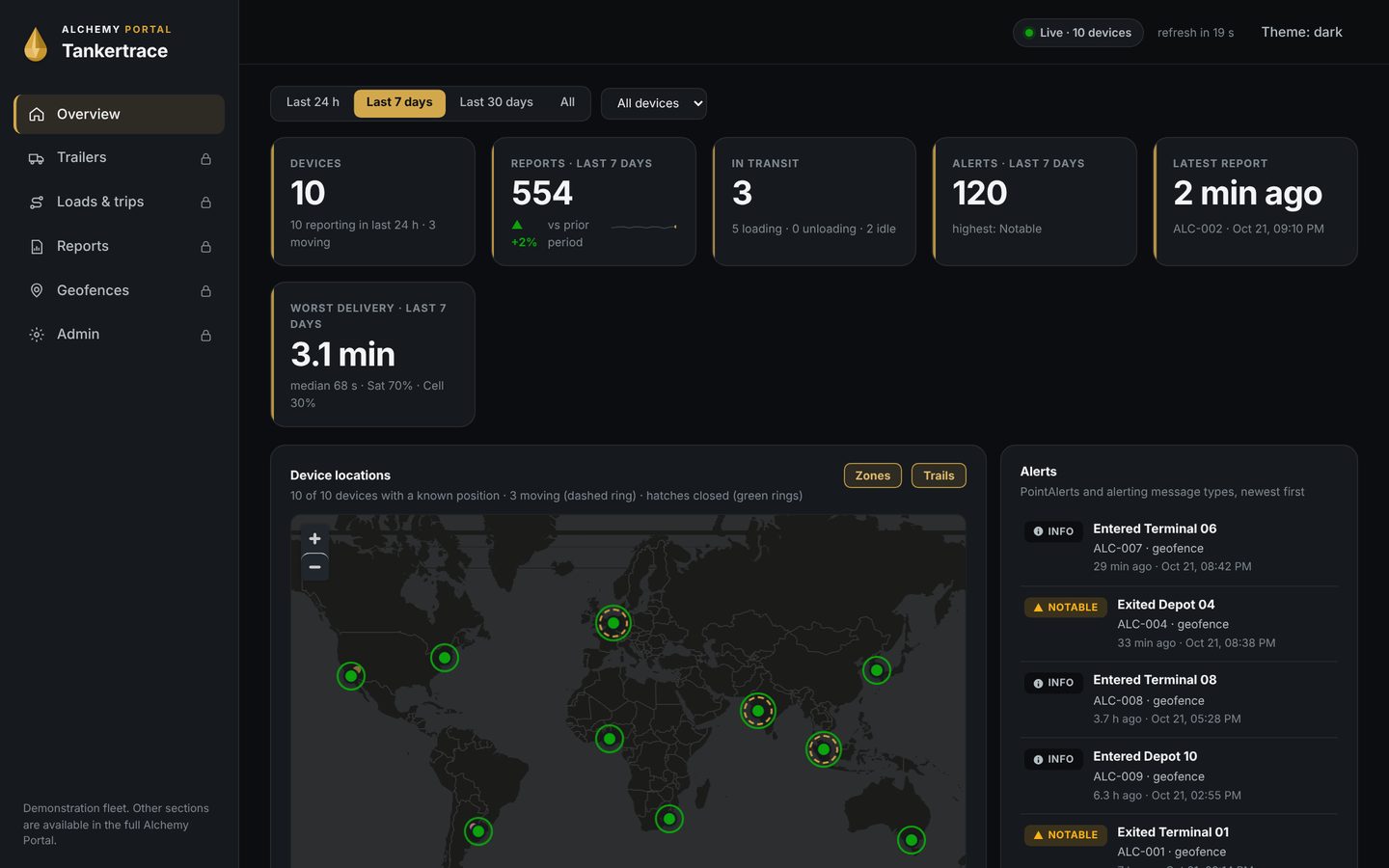Screen dimensions: 1389x868
Task: Open the Entered Terminal 06 alert
Action: click(x=1180, y=548)
